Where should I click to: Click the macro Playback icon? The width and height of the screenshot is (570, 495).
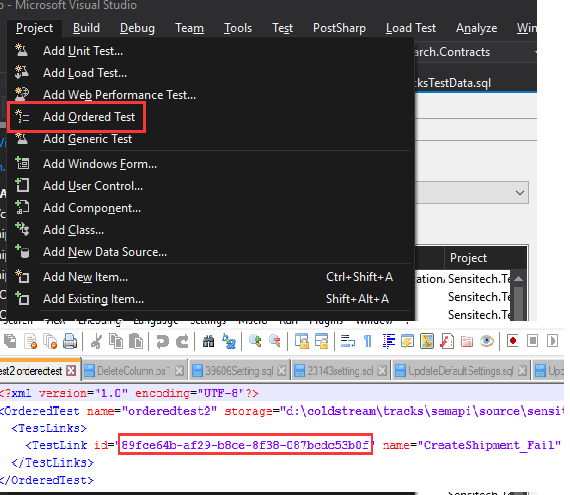tap(552, 341)
